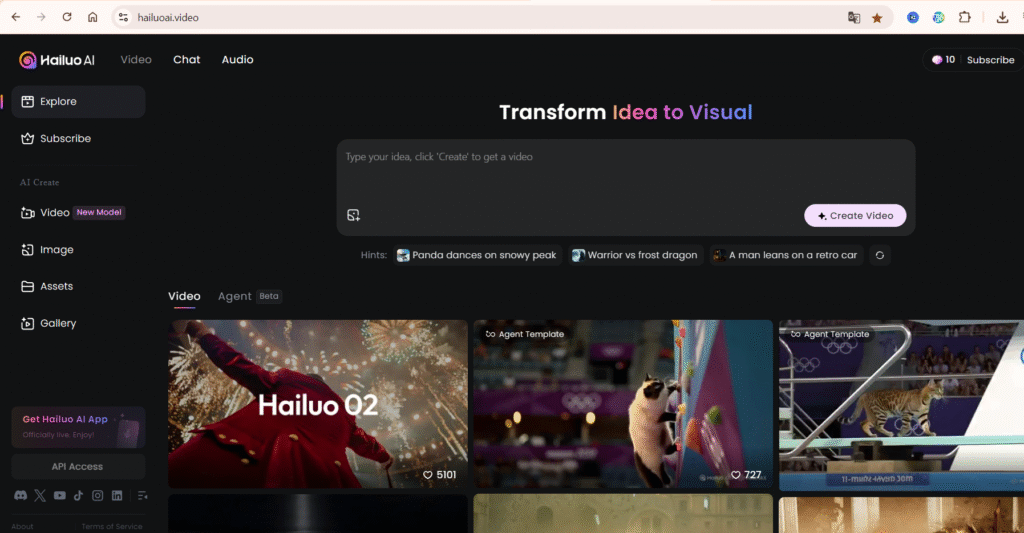The width and height of the screenshot is (1024, 533).
Task: Open Video New Model in sidebar
Action: pyautogui.click(x=78, y=212)
